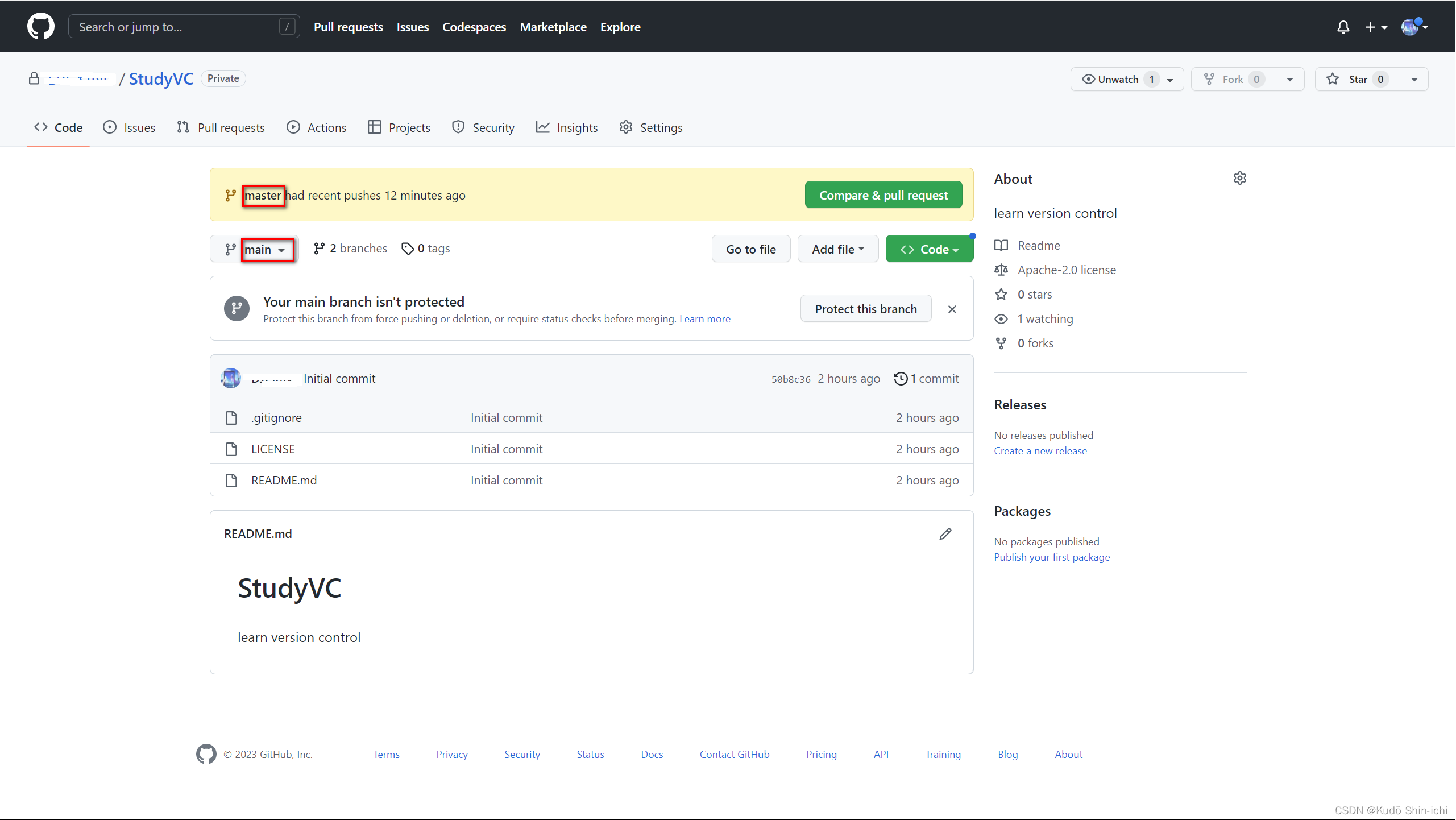View the 1 commit history
Screen dimensions: 1456x820
click(927, 379)
